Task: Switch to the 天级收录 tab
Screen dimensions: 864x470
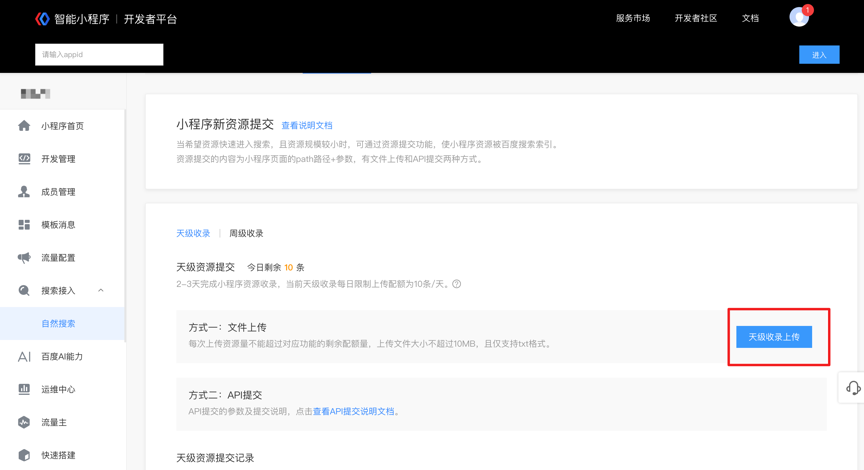Action: click(193, 233)
